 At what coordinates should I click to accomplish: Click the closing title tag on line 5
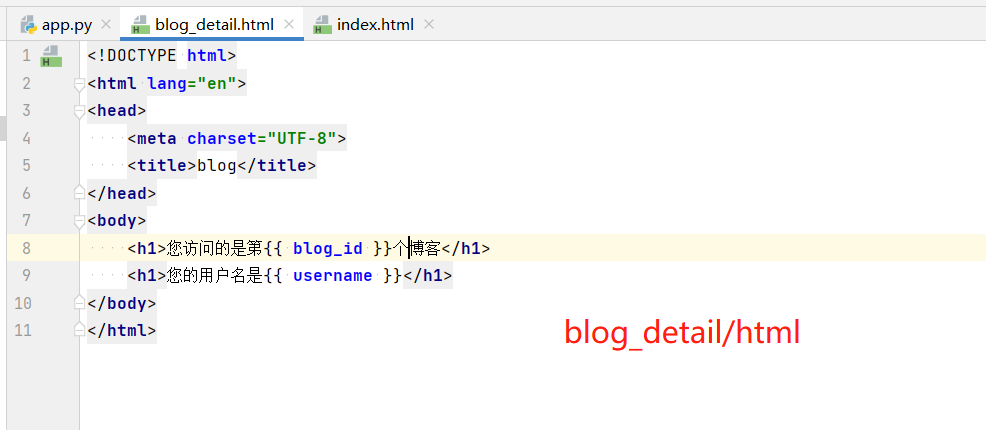point(277,166)
